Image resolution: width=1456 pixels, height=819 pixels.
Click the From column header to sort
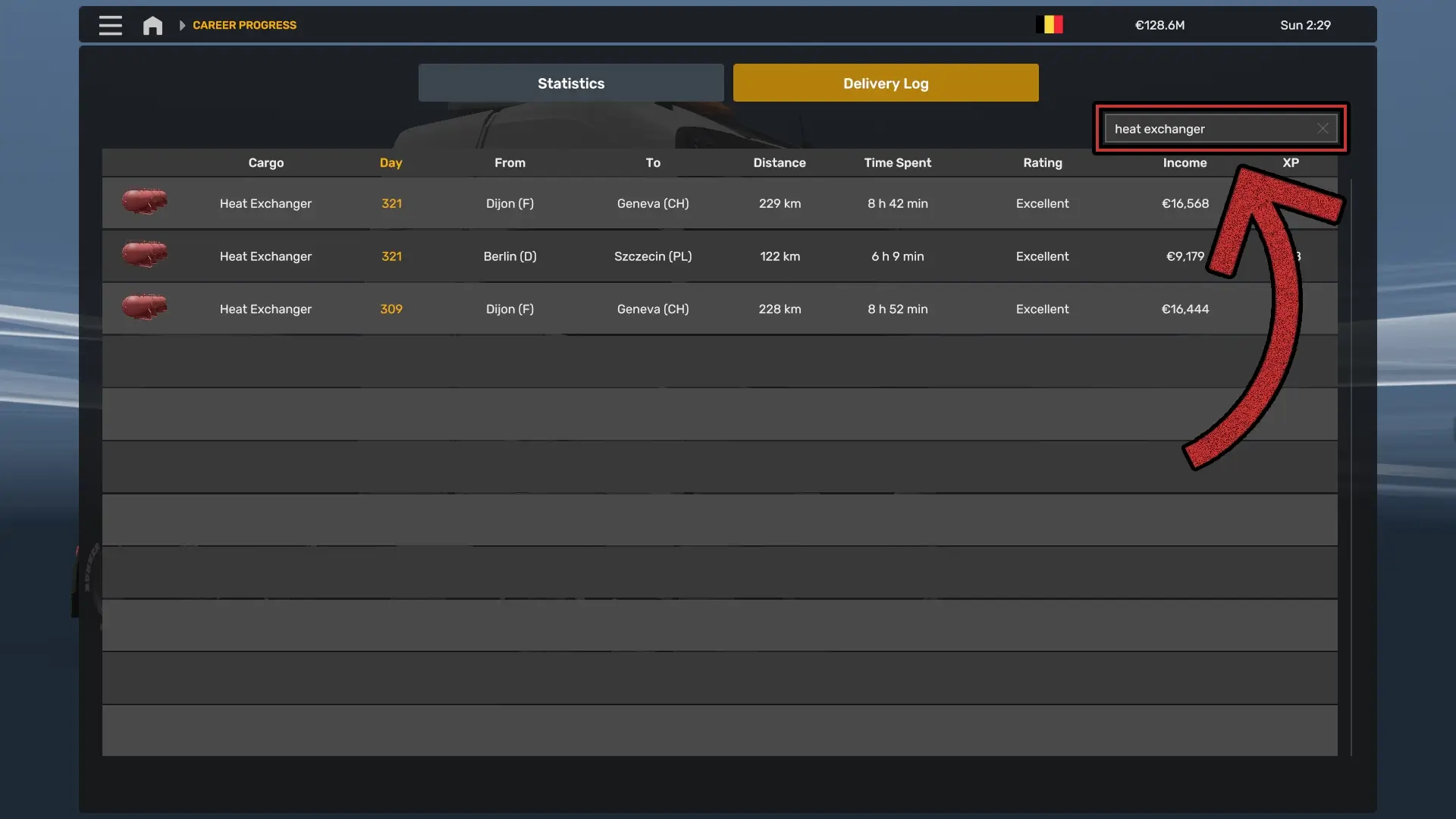(510, 162)
